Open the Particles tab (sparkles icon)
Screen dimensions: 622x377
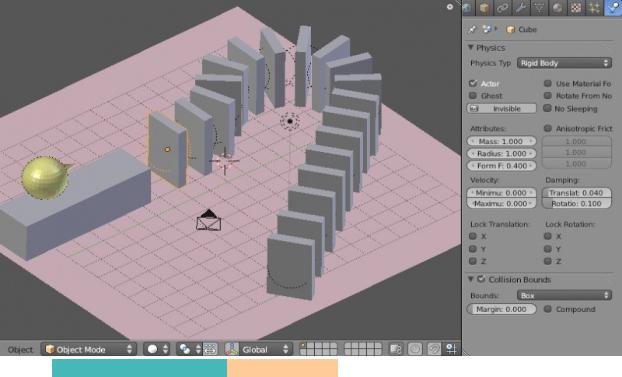594,8
